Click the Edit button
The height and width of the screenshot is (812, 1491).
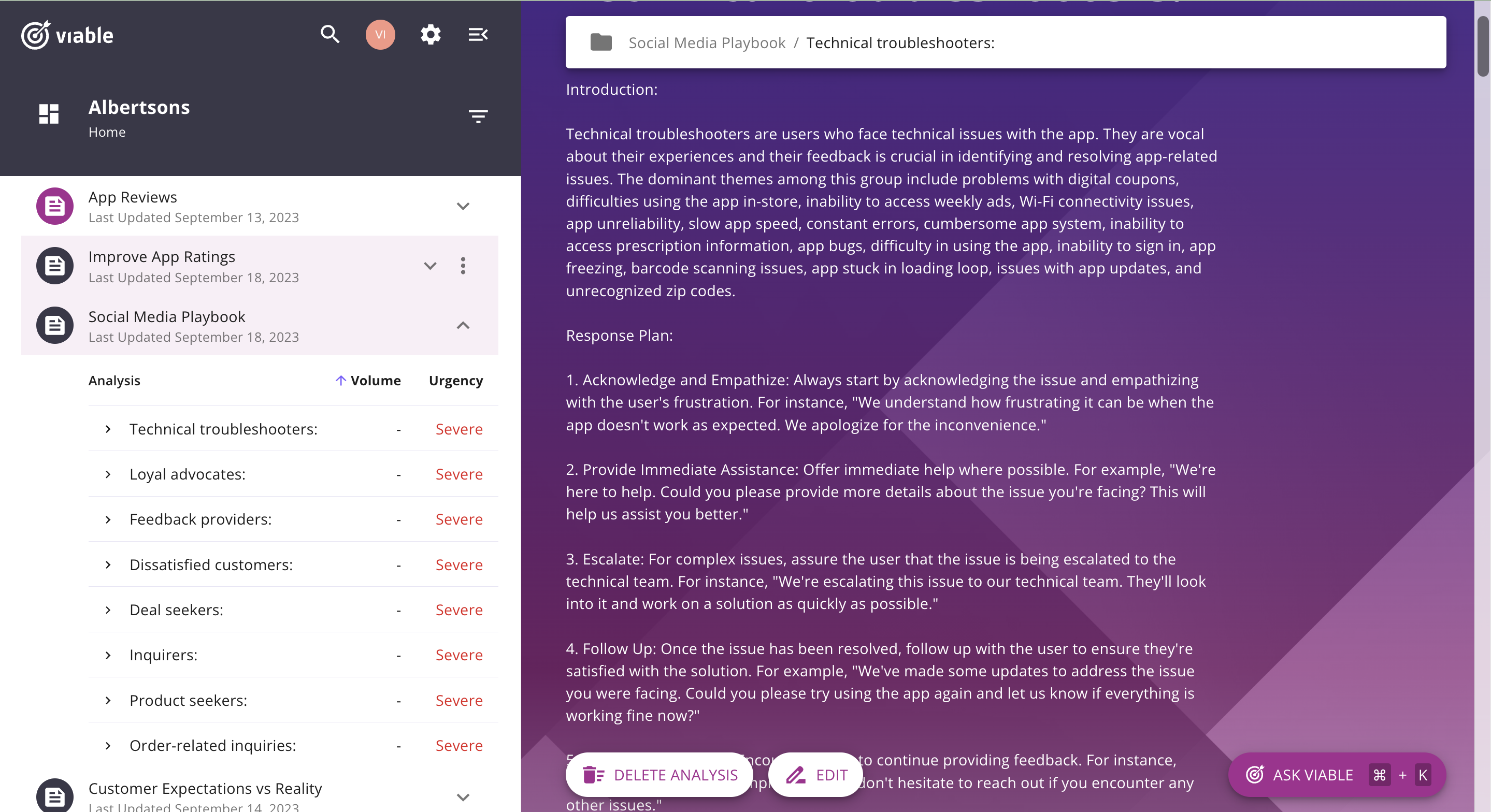(x=816, y=775)
